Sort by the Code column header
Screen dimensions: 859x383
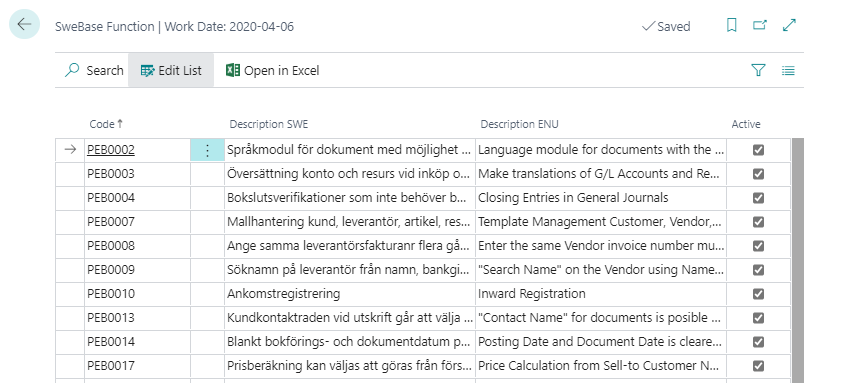pos(106,124)
